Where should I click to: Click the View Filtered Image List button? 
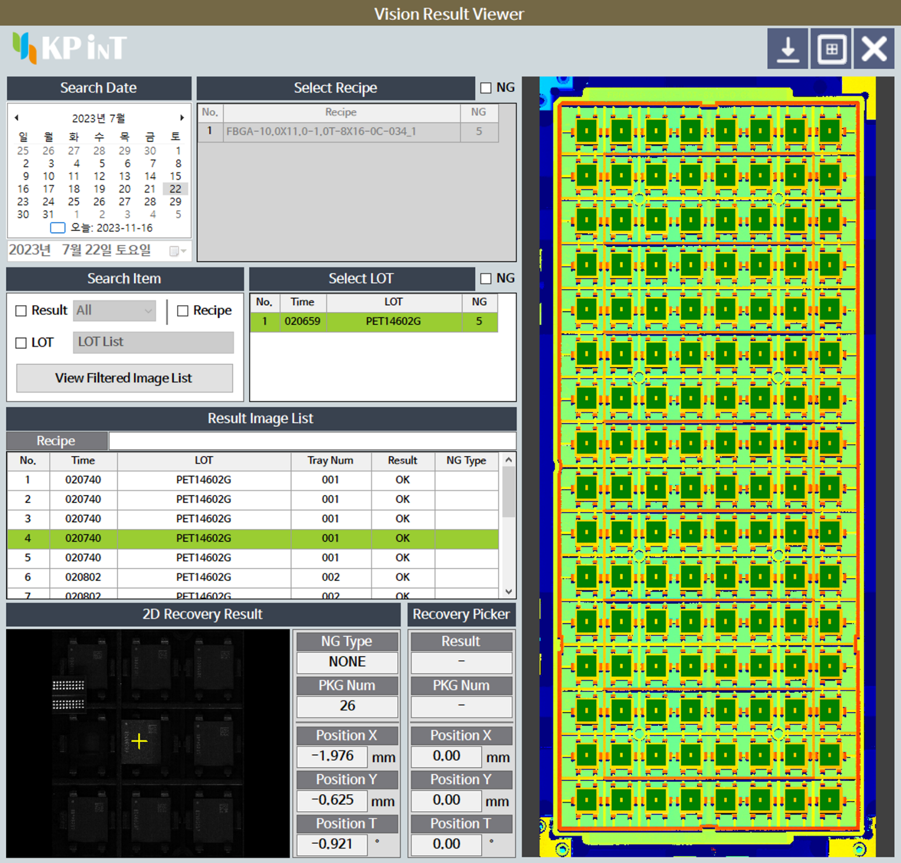coord(123,378)
